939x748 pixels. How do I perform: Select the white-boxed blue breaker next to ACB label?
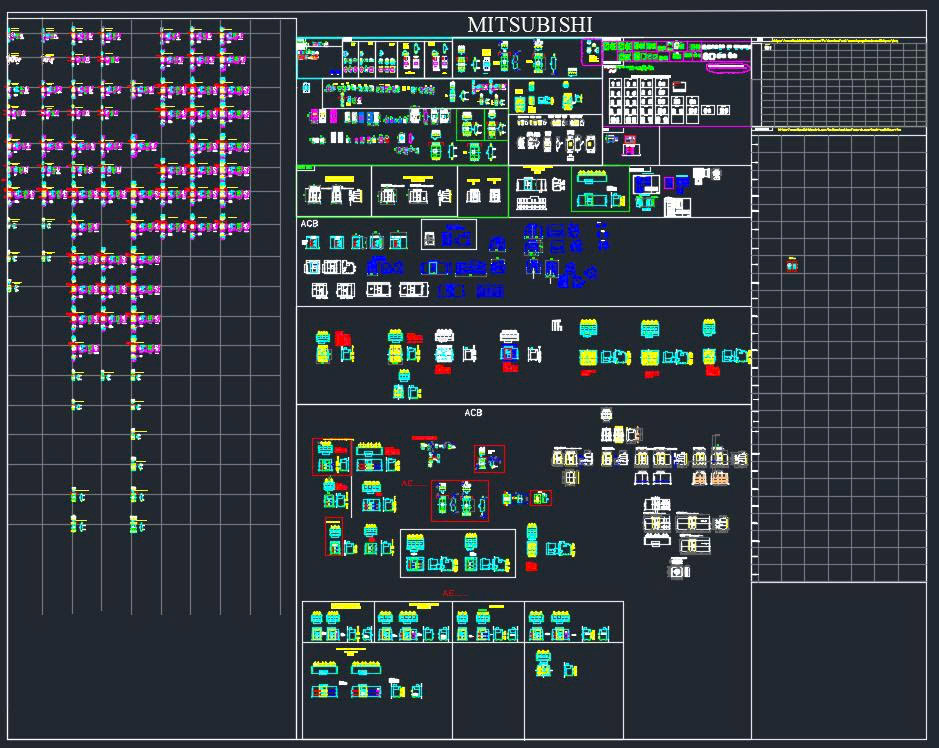point(449,235)
